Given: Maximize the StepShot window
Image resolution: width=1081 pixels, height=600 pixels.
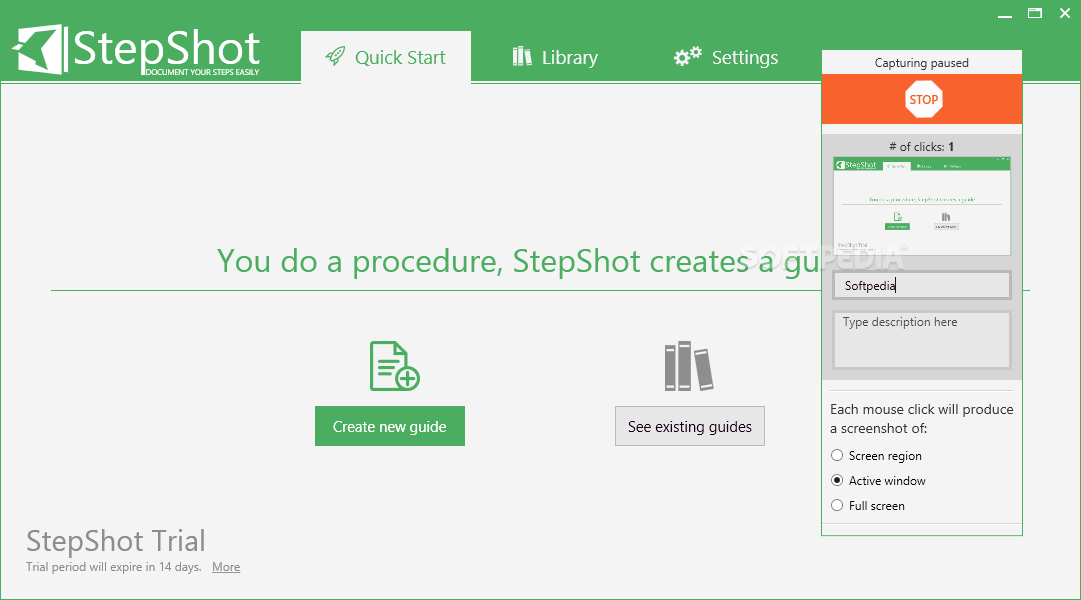Looking at the screenshot, I should pos(1035,13).
